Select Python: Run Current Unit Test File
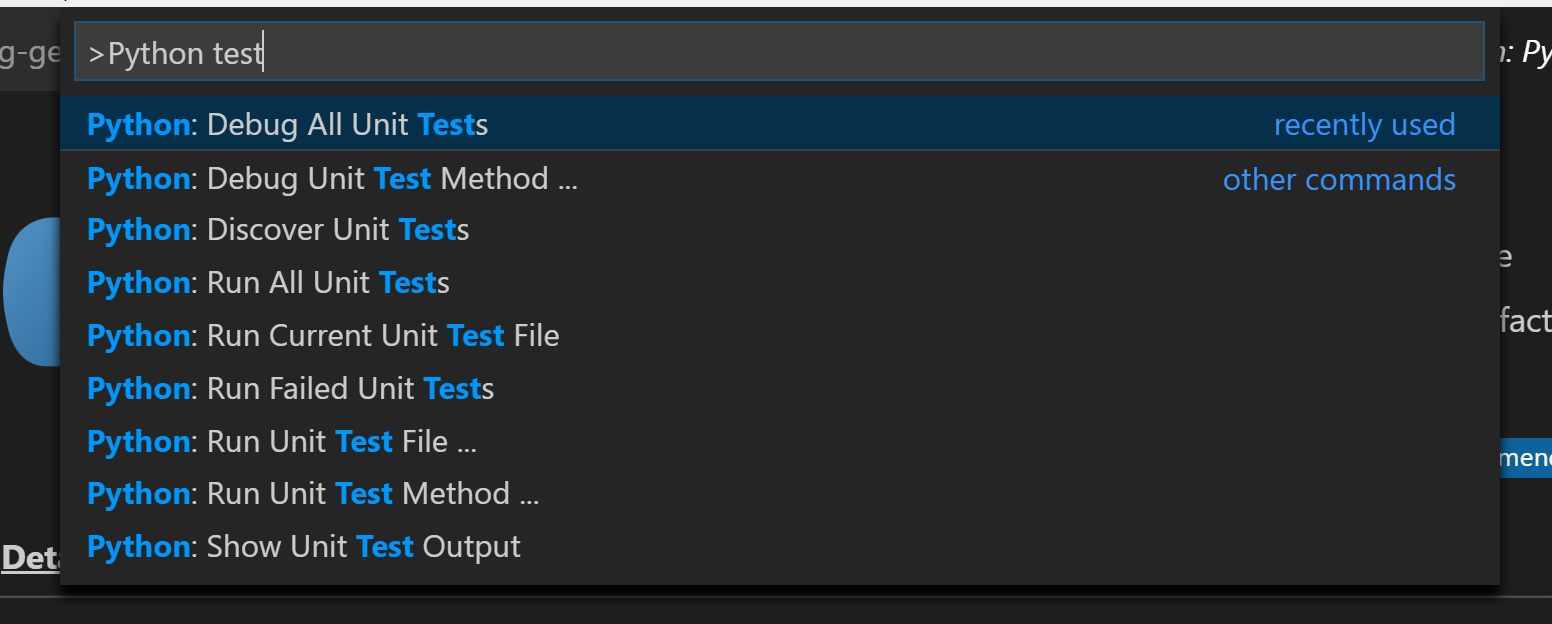The width and height of the screenshot is (1552, 624). [x=320, y=335]
